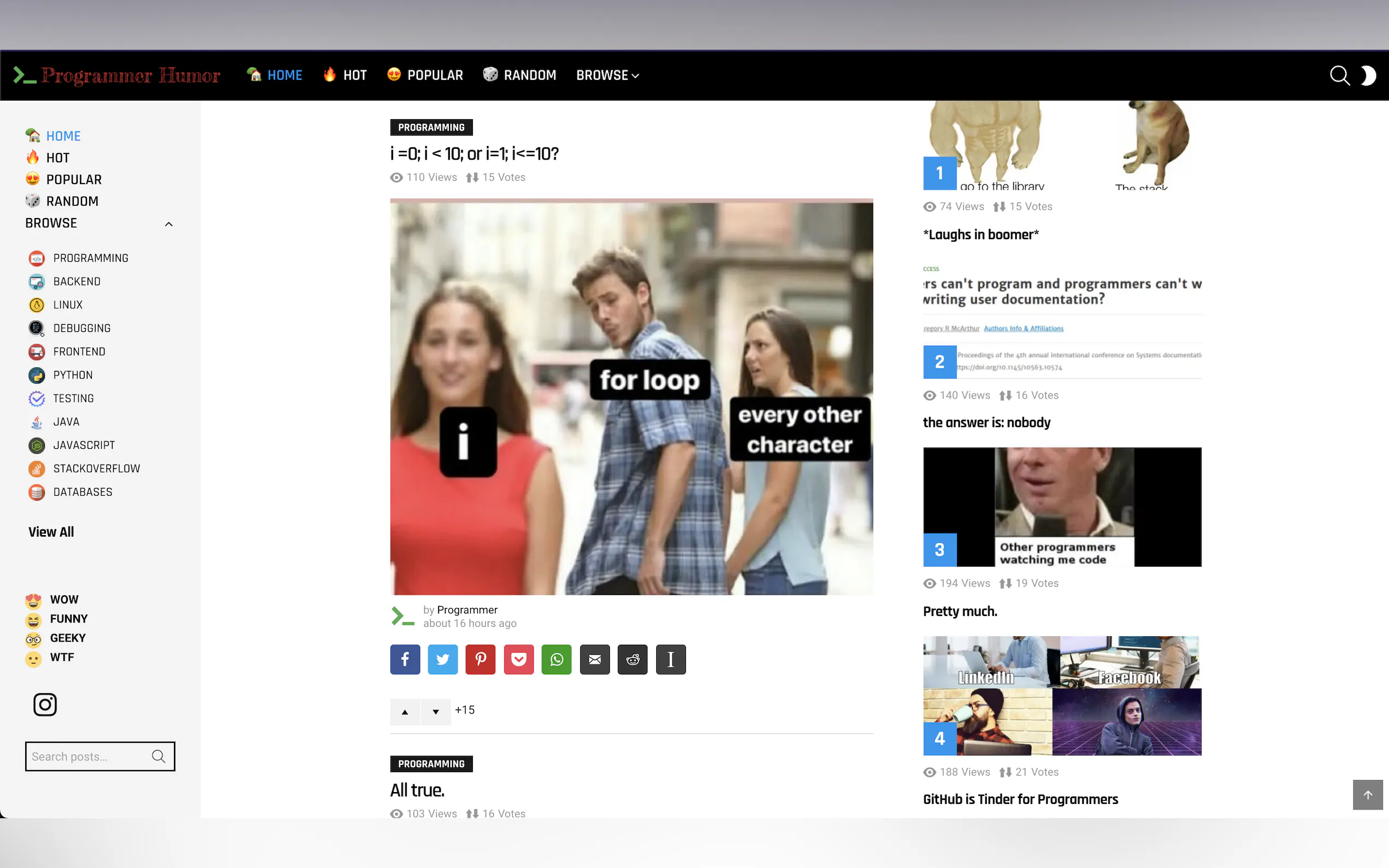The height and width of the screenshot is (868, 1389).
Task: Share post on Reddit icon
Action: [x=632, y=659]
